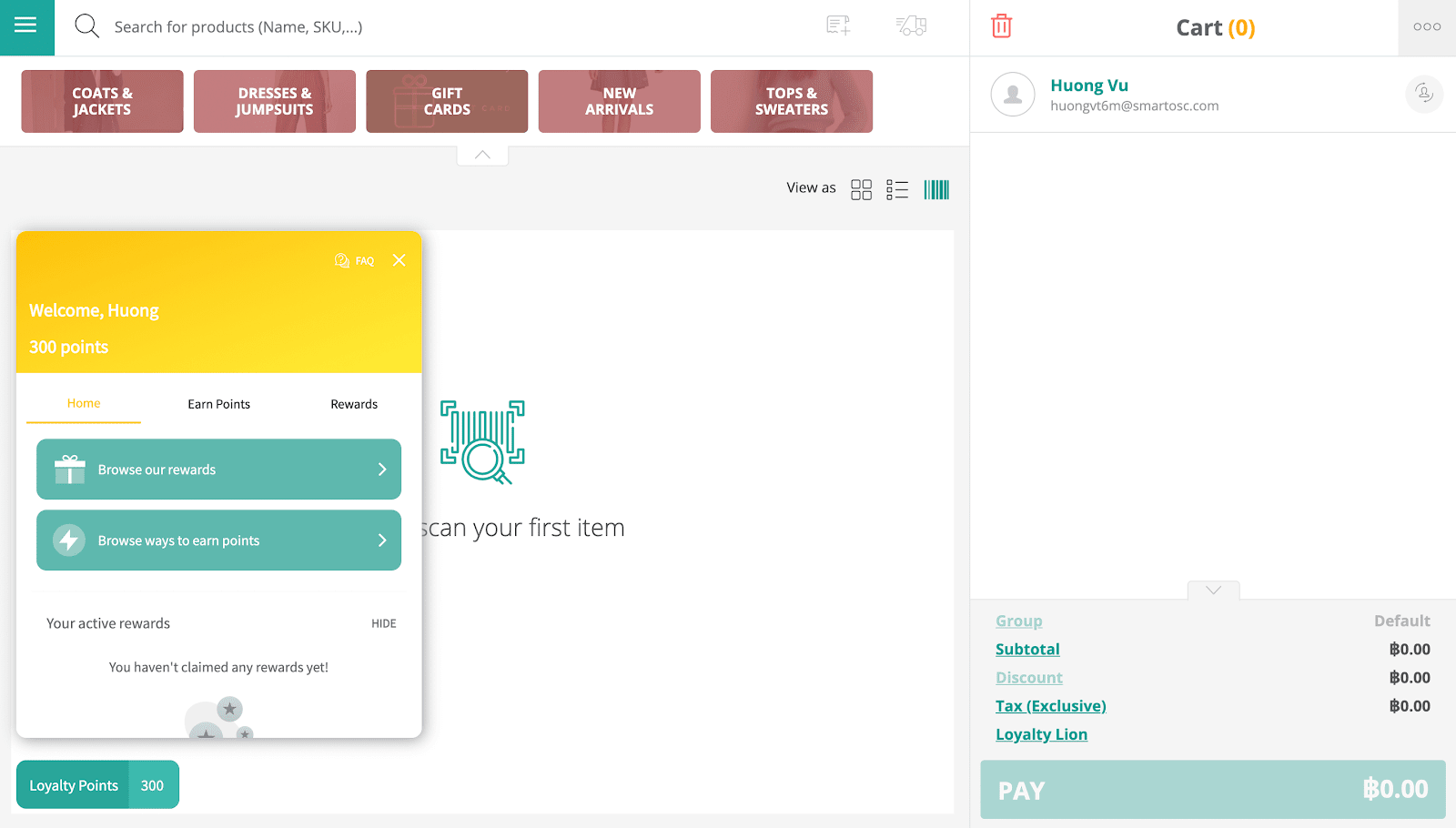
Task: Click the shipping truck icon
Action: [x=911, y=26]
